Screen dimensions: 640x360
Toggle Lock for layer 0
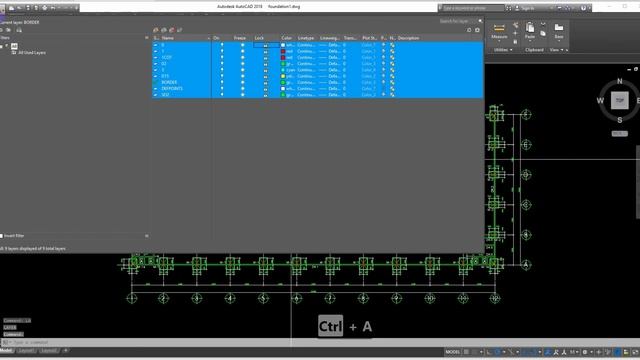(266, 45)
